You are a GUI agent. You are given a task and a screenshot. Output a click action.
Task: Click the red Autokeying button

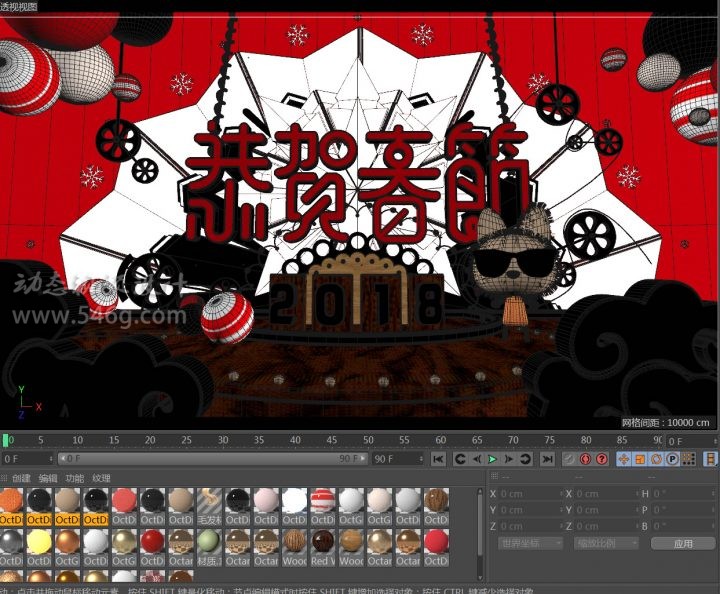(585, 459)
